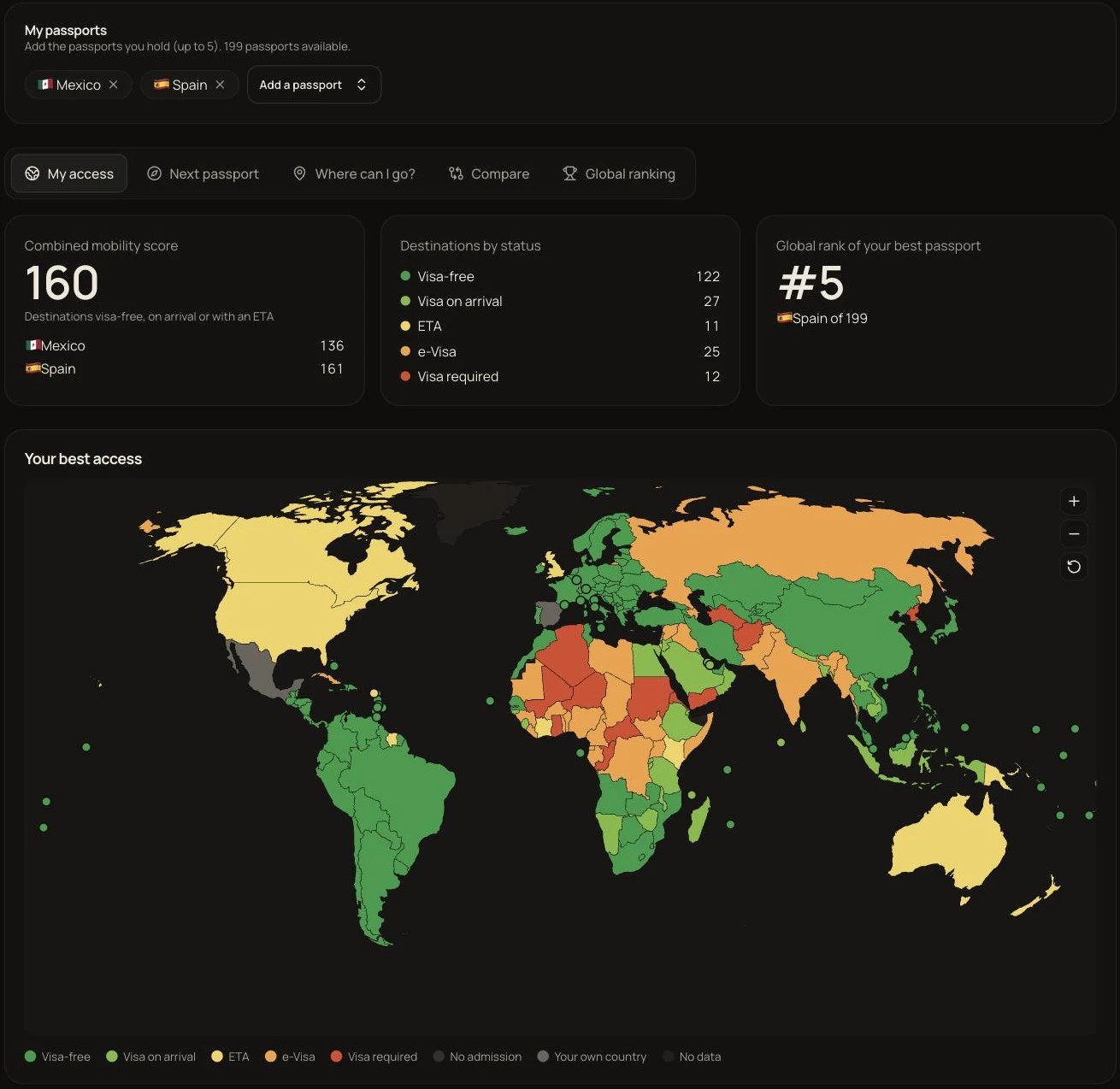Click the e-Visa status row label

coord(437,351)
